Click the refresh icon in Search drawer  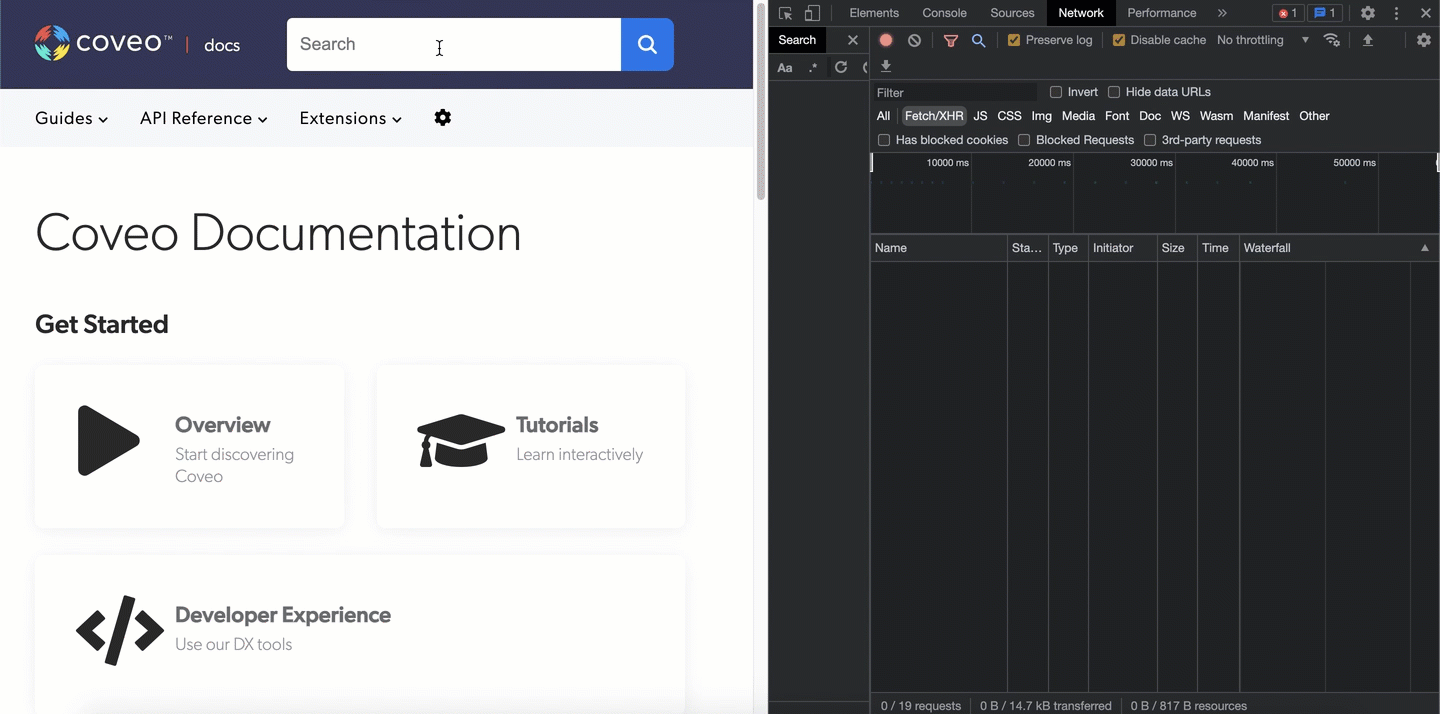(x=841, y=67)
